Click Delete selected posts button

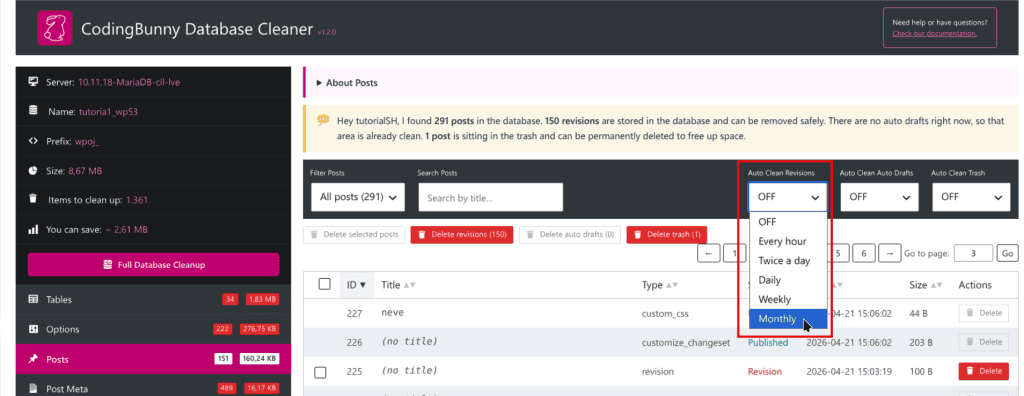click(x=355, y=235)
